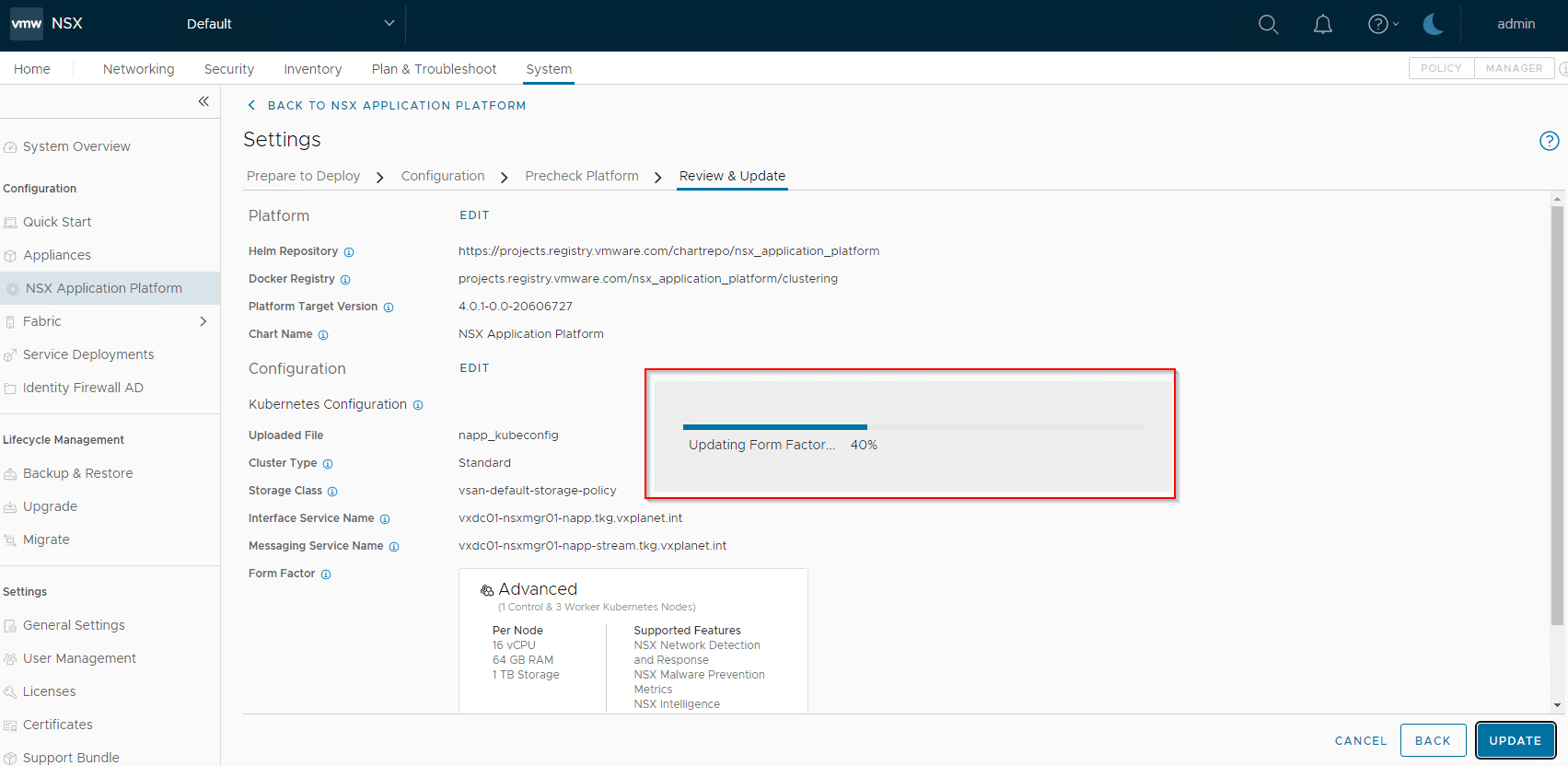
Task: Show info for Platform Target Version
Action: (x=389, y=308)
